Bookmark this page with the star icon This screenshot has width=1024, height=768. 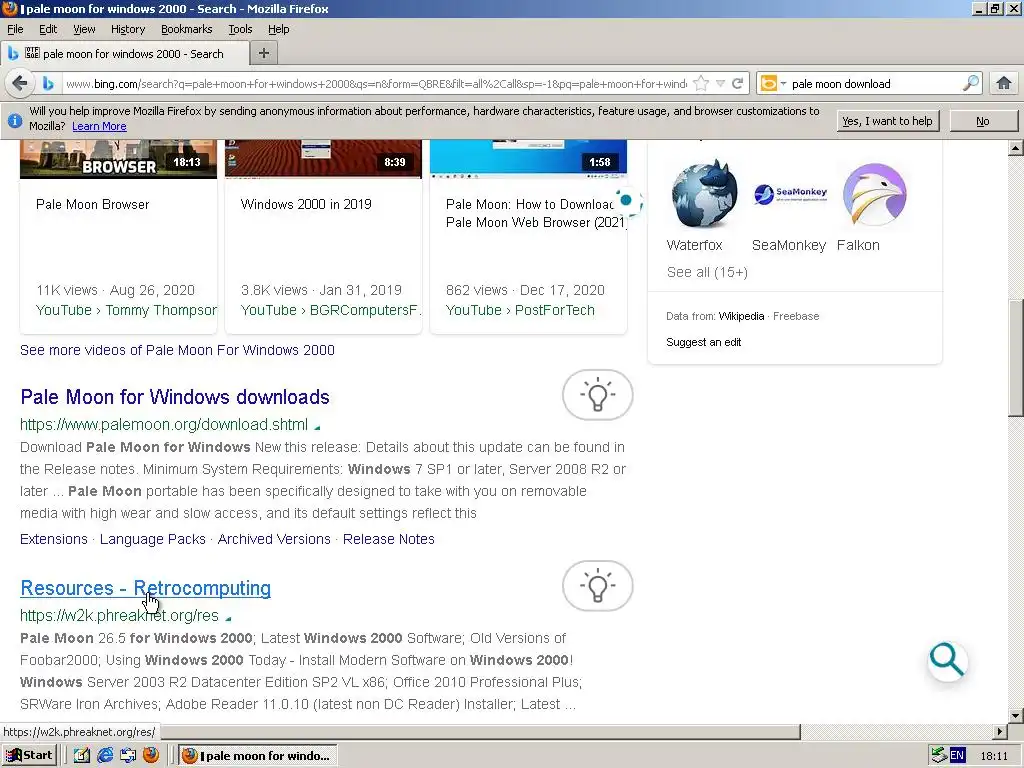(x=701, y=84)
